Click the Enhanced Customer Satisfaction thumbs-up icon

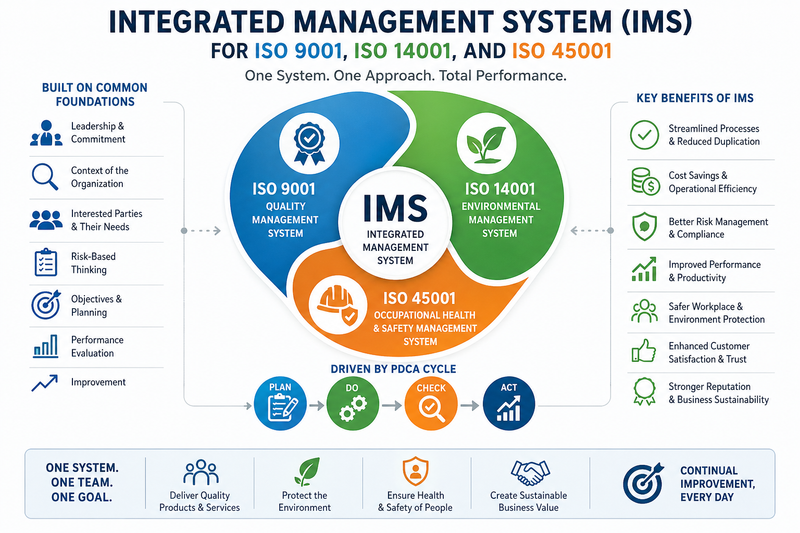pos(644,351)
